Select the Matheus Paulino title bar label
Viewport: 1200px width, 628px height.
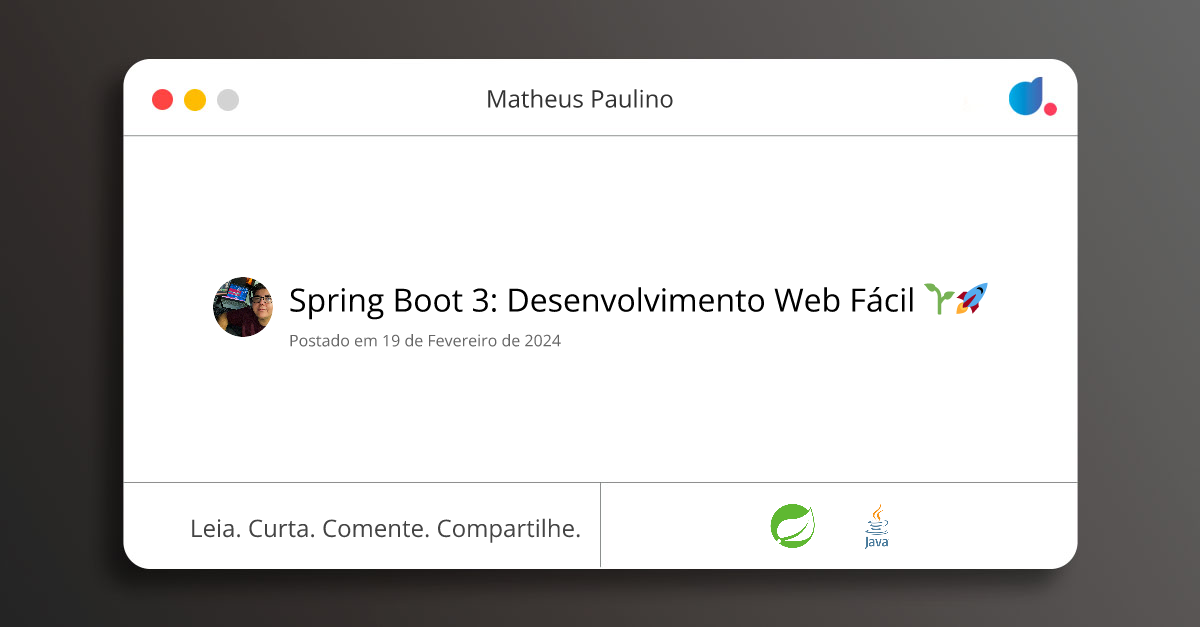tap(580, 98)
